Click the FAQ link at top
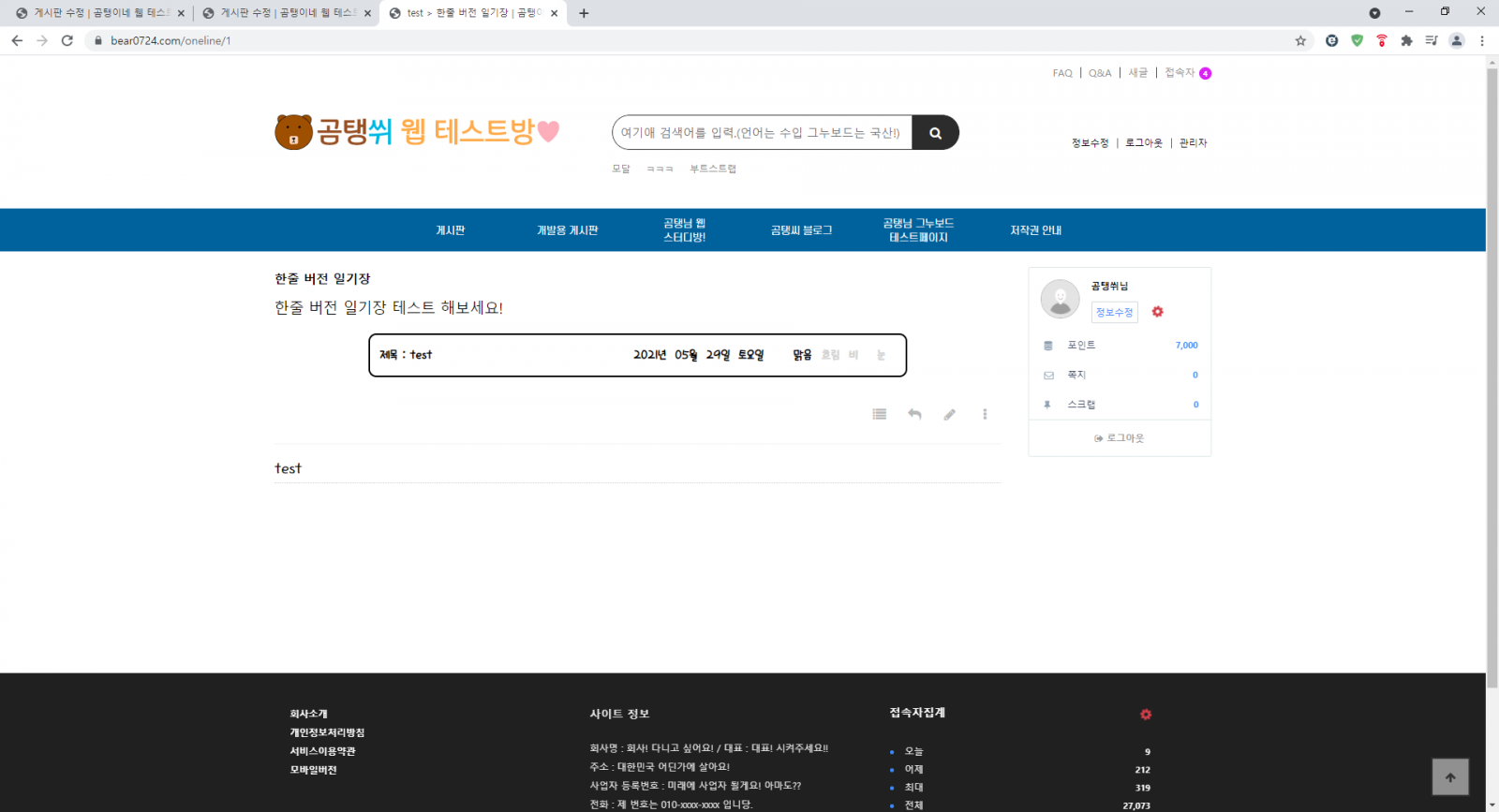Screen dimensions: 1499x812 pos(1061,73)
